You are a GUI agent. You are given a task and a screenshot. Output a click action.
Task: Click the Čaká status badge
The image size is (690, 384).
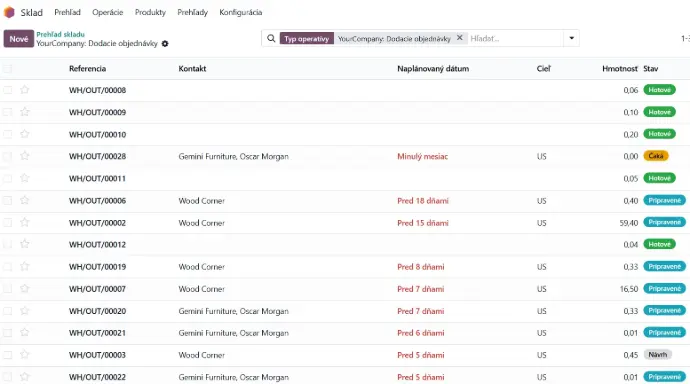(656, 156)
